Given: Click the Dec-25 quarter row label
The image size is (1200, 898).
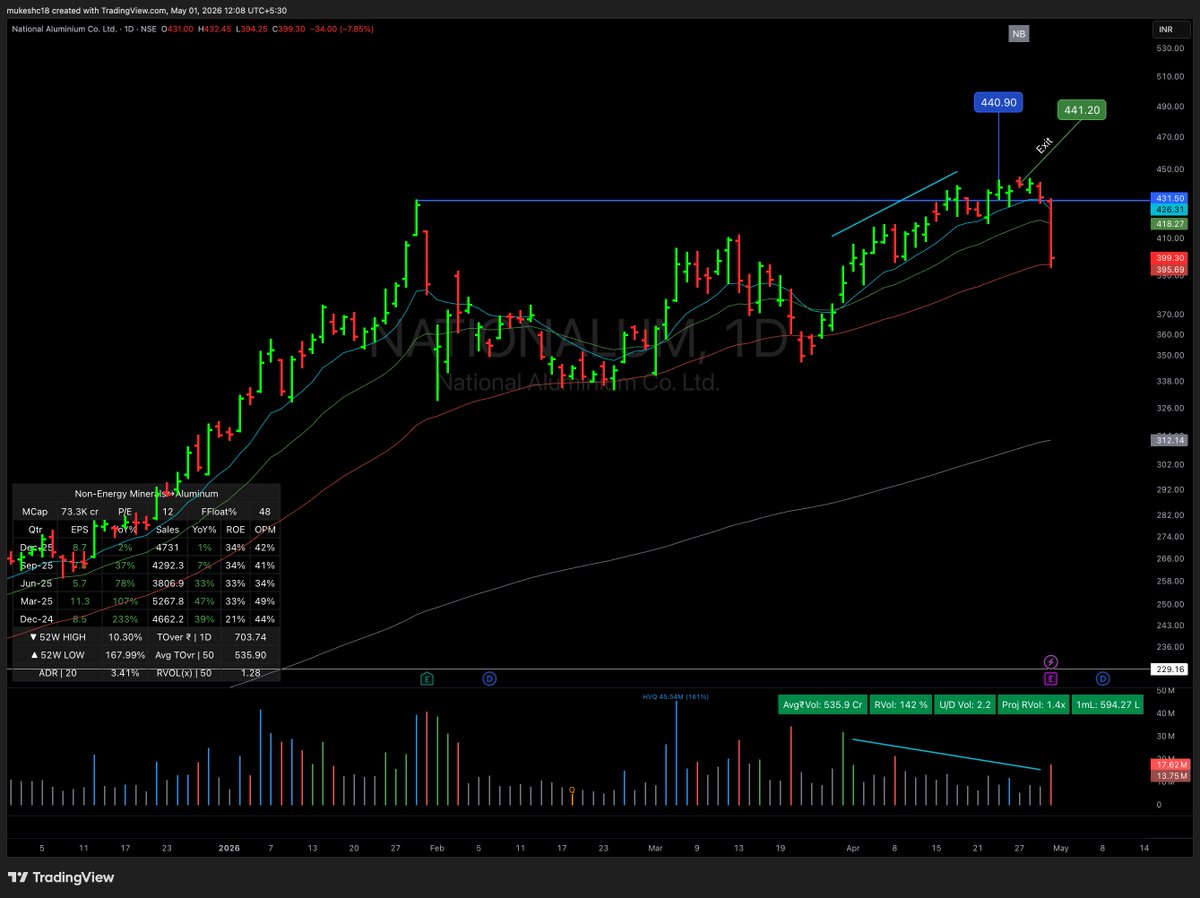Looking at the screenshot, I should click(37, 547).
